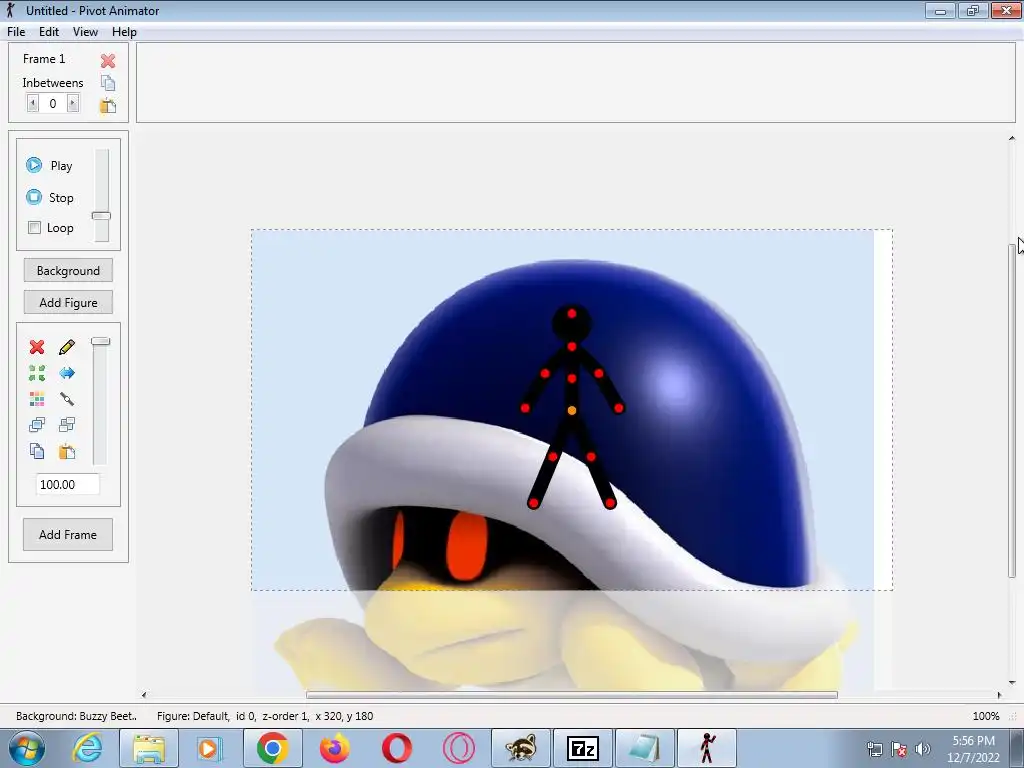Switch to Pivot Animator taskbar icon
Viewport: 1024px width, 768px height.
click(x=707, y=748)
